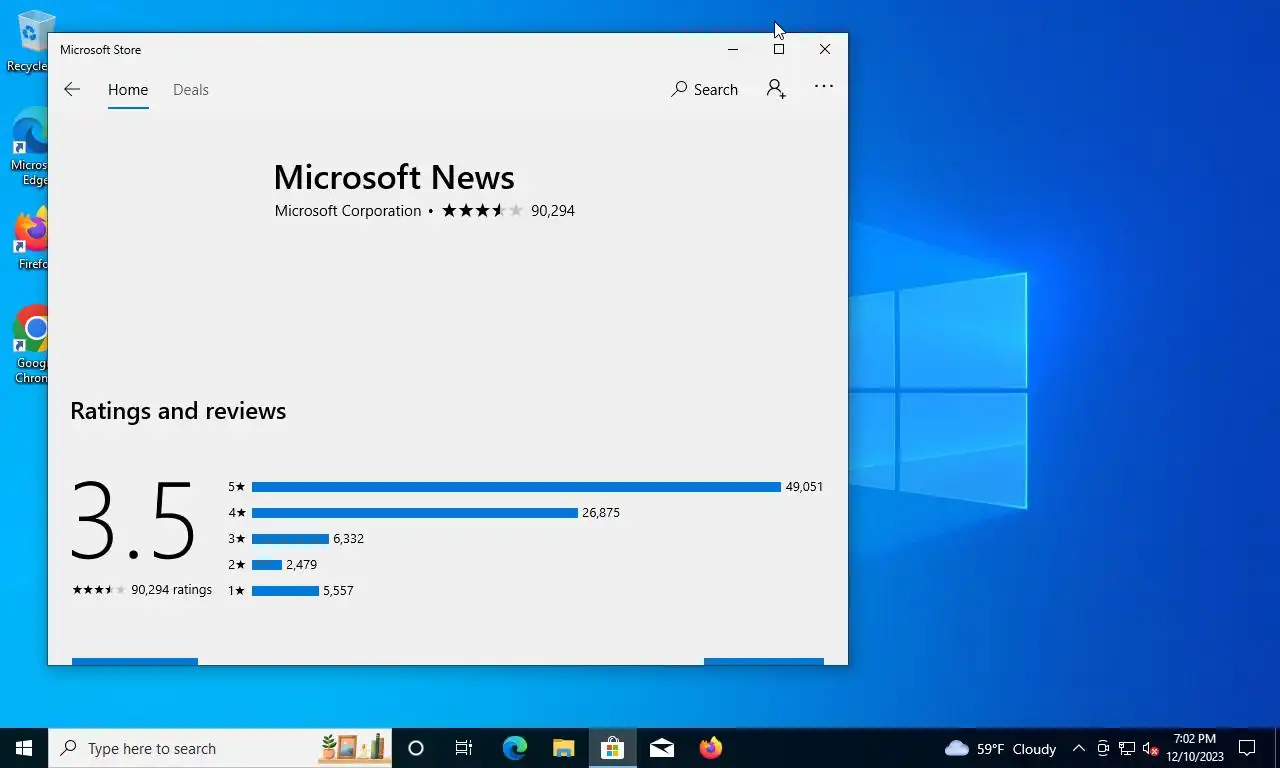Open the clock showing 7:02 PM
This screenshot has height=768, width=1280.
click(x=1195, y=748)
